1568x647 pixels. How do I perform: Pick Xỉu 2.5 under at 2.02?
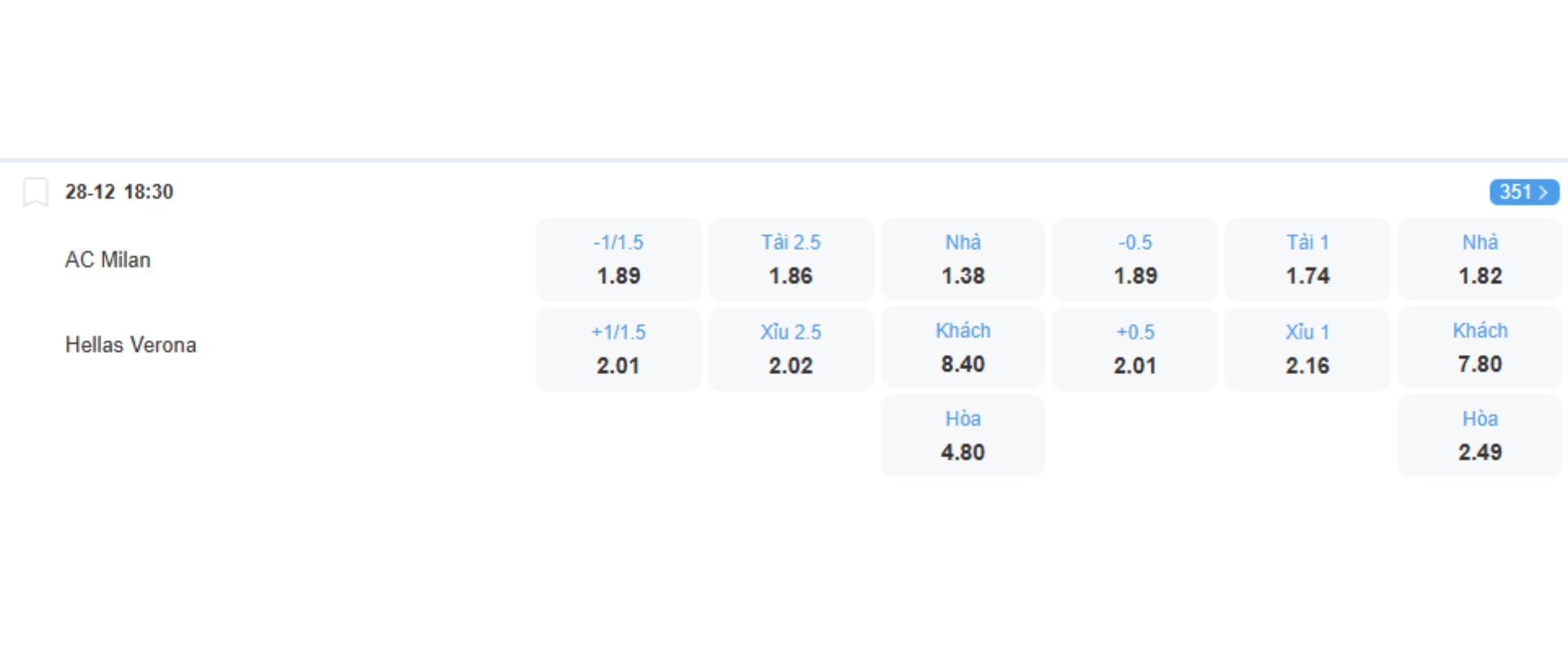(791, 350)
